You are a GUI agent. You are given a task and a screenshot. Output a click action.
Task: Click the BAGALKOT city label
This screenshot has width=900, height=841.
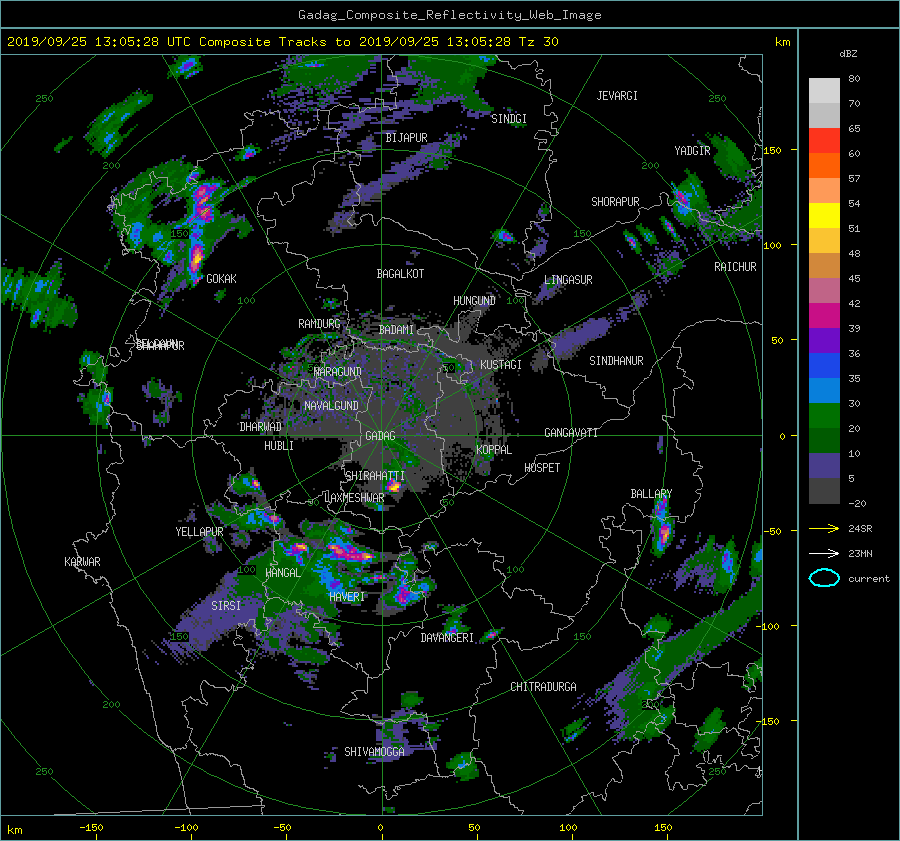(x=400, y=274)
